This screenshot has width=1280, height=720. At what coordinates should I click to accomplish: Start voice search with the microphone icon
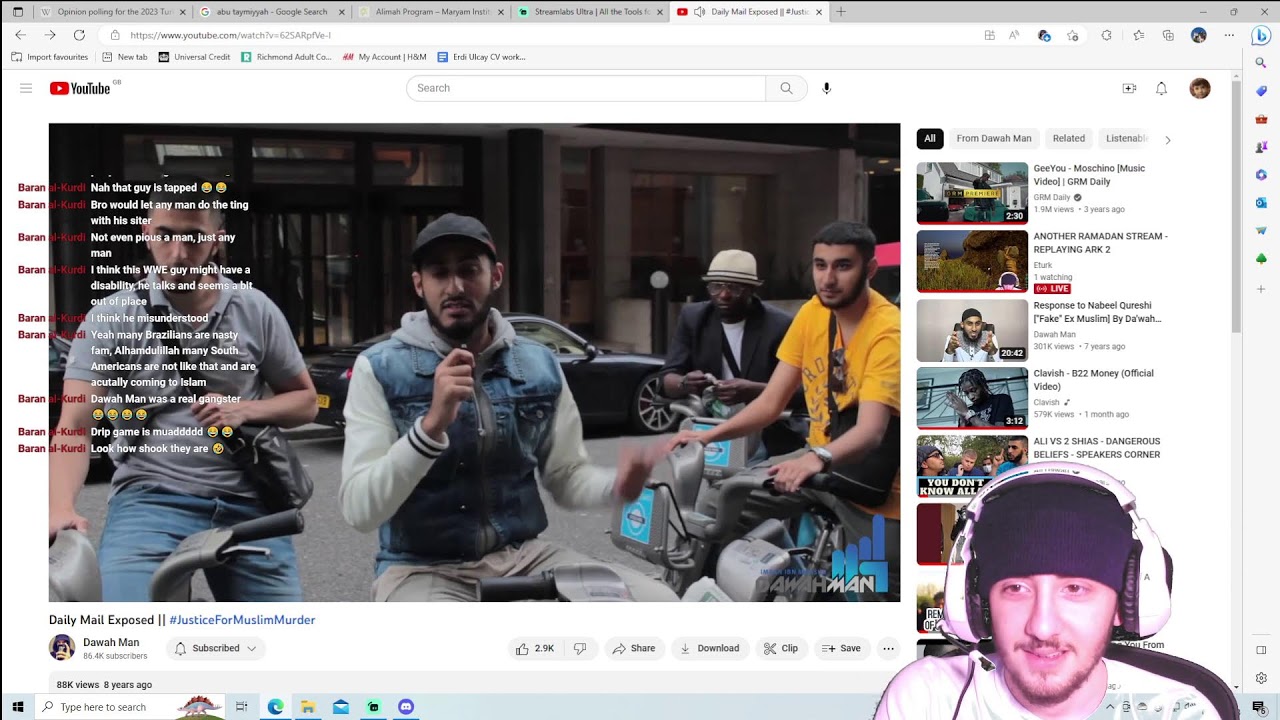point(826,88)
